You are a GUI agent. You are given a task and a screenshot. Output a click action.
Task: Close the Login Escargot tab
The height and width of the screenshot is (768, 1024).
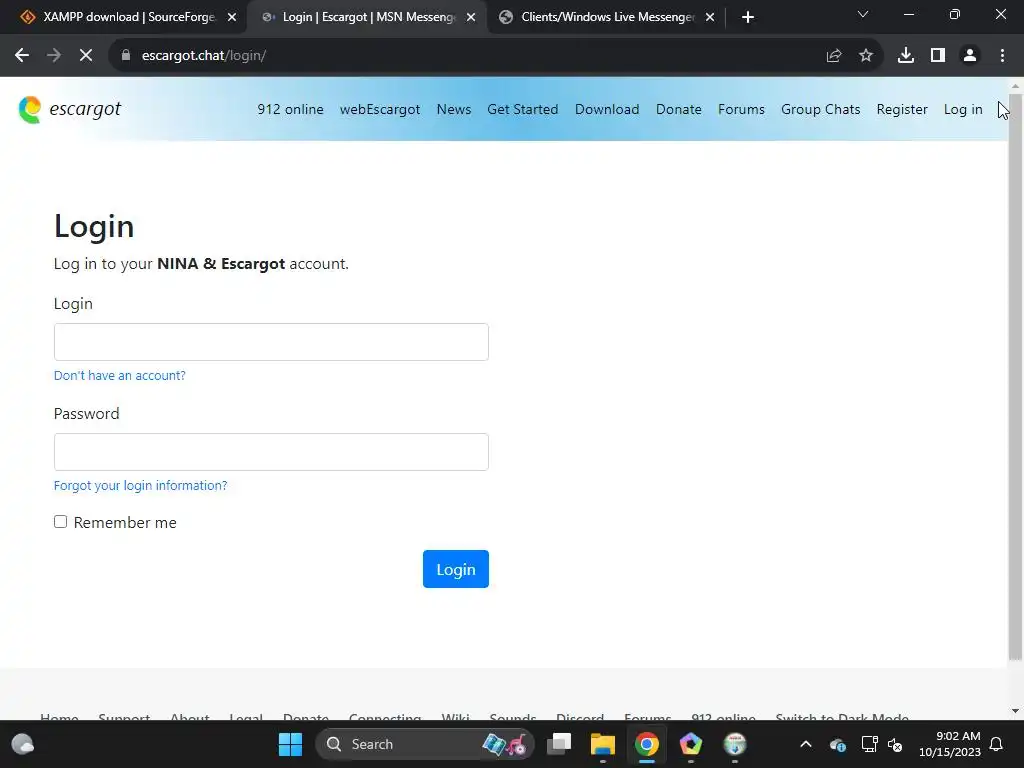pyautogui.click(x=471, y=18)
